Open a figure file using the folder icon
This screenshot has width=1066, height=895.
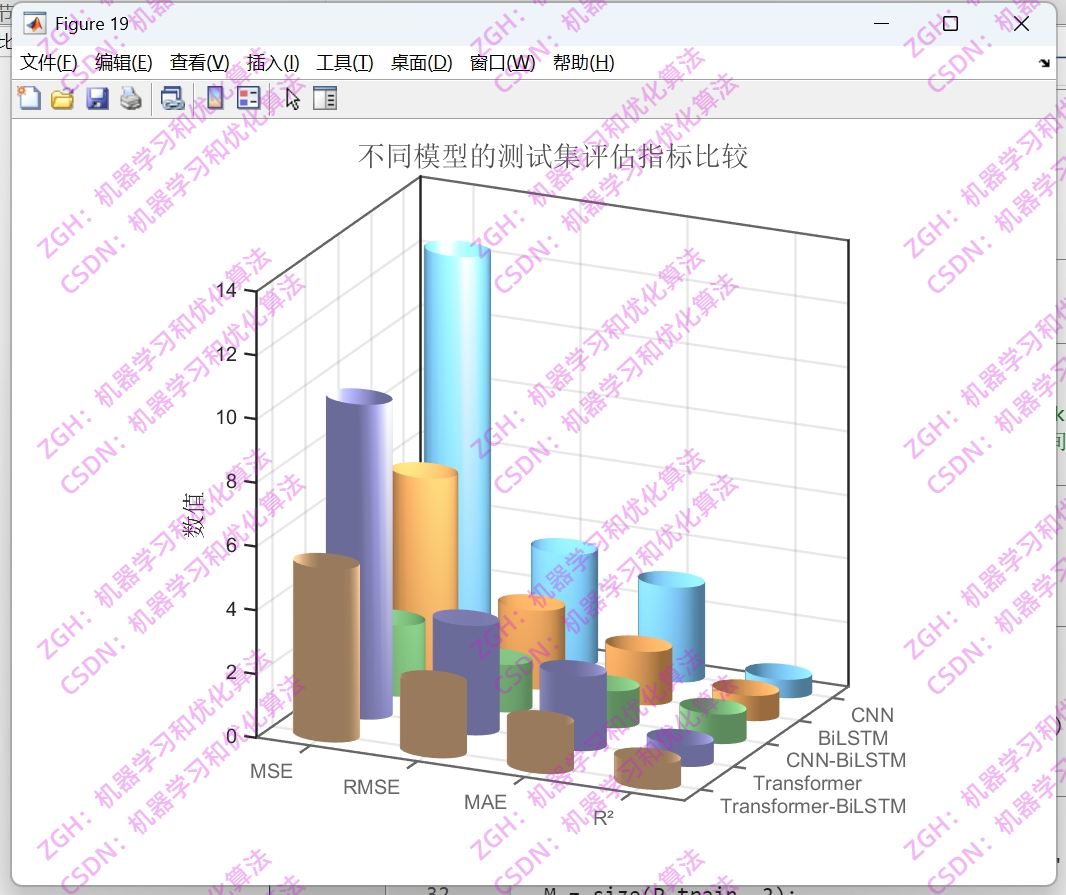(61, 97)
